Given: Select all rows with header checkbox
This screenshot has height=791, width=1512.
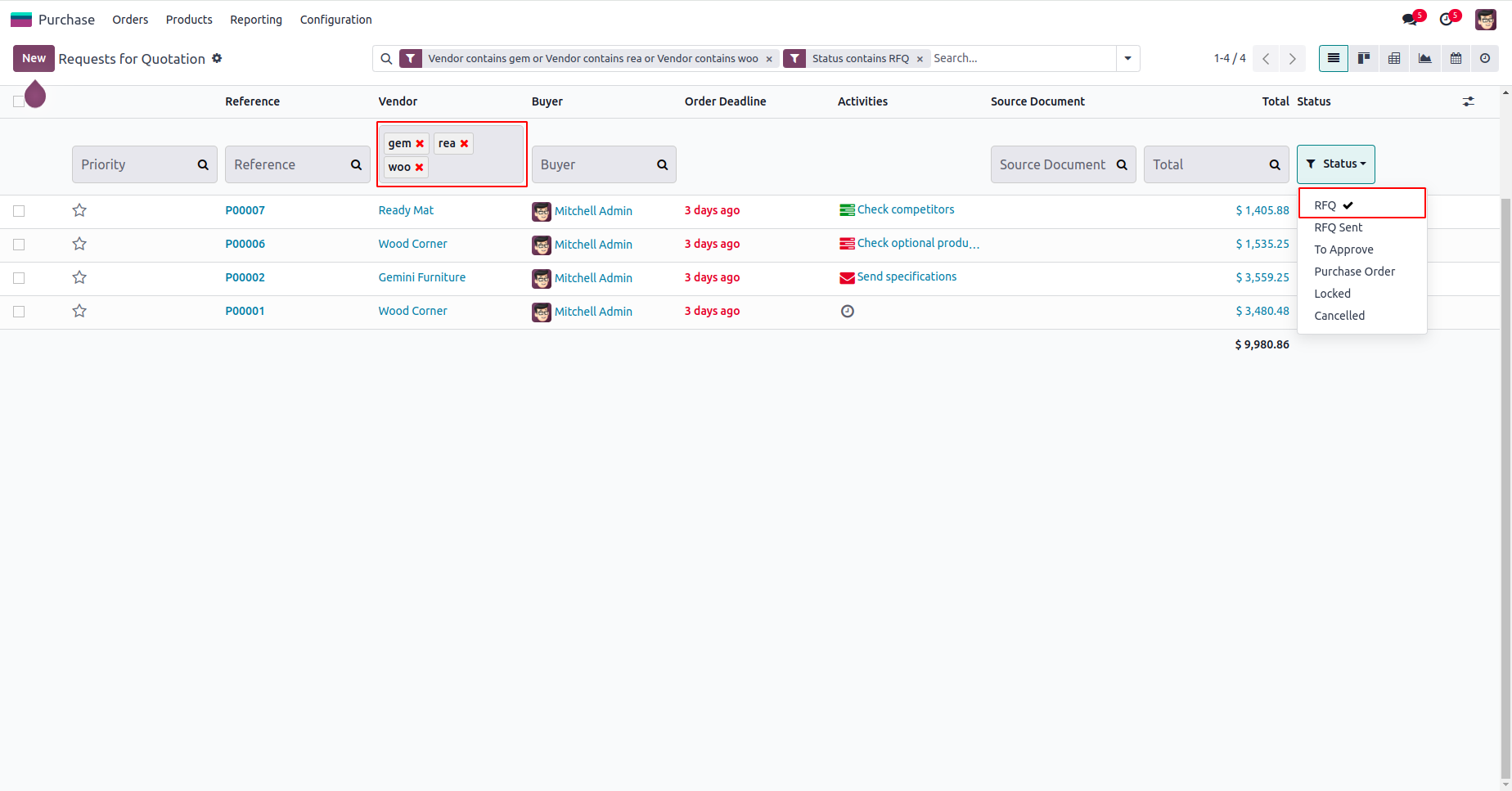Looking at the screenshot, I should 19,101.
